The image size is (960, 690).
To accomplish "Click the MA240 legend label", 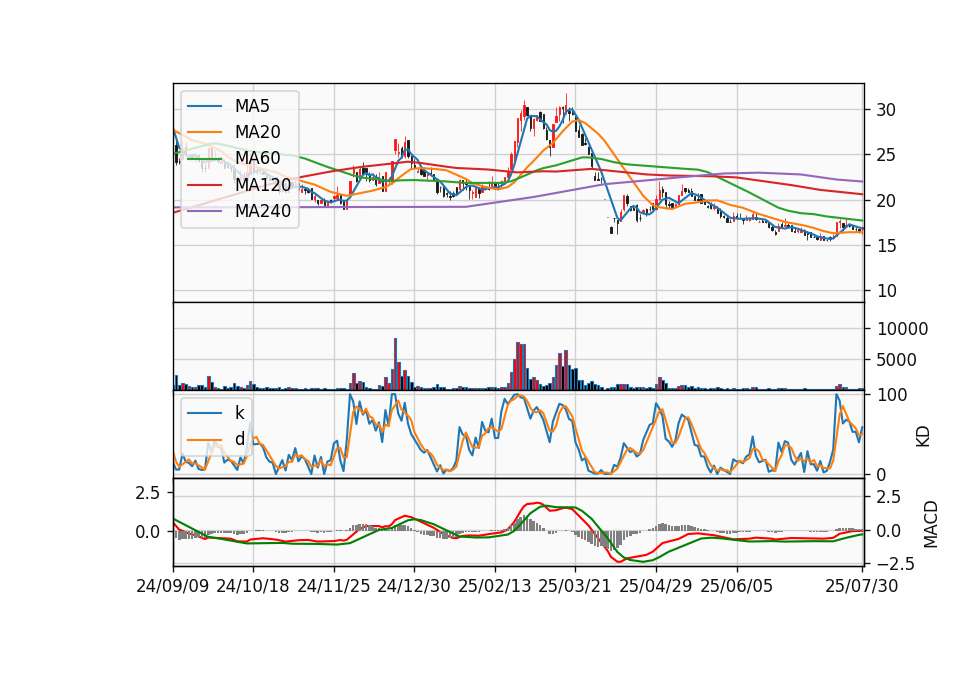I will click(263, 211).
